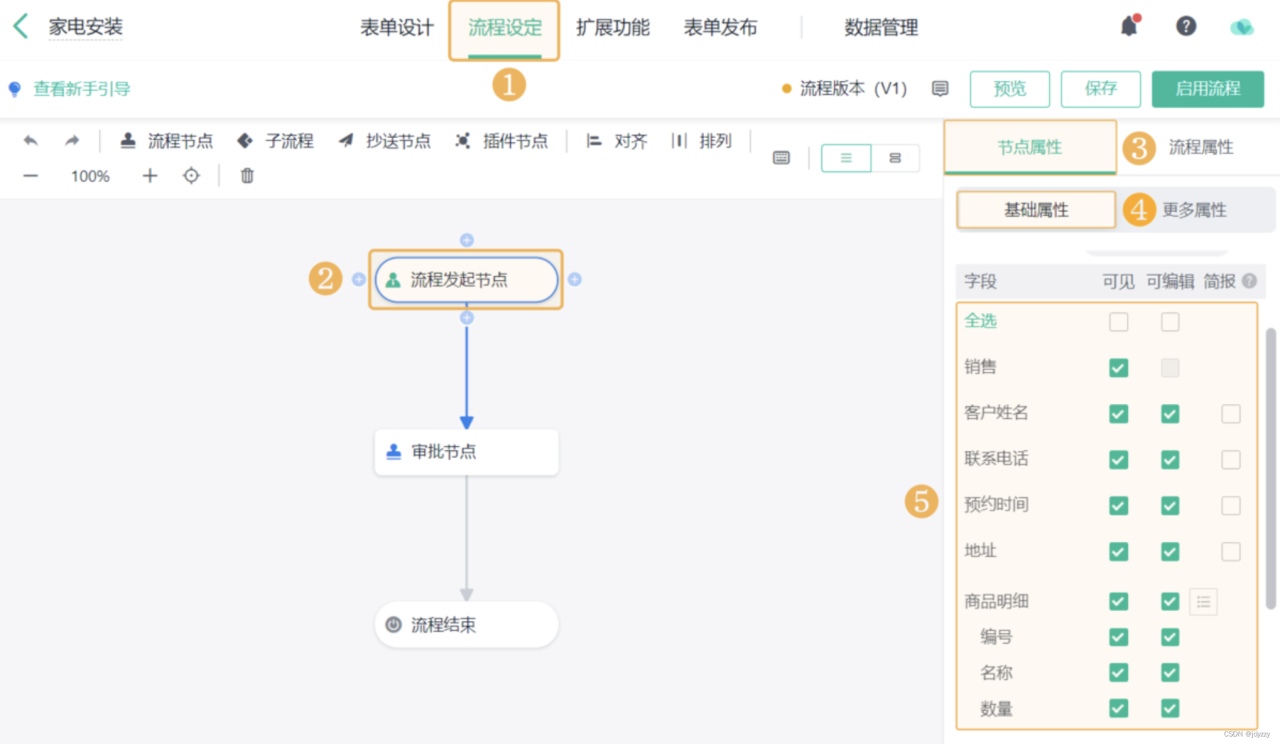Select the 流程发起节点 node
Screen dimensions: 1280x744
click(466, 280)
